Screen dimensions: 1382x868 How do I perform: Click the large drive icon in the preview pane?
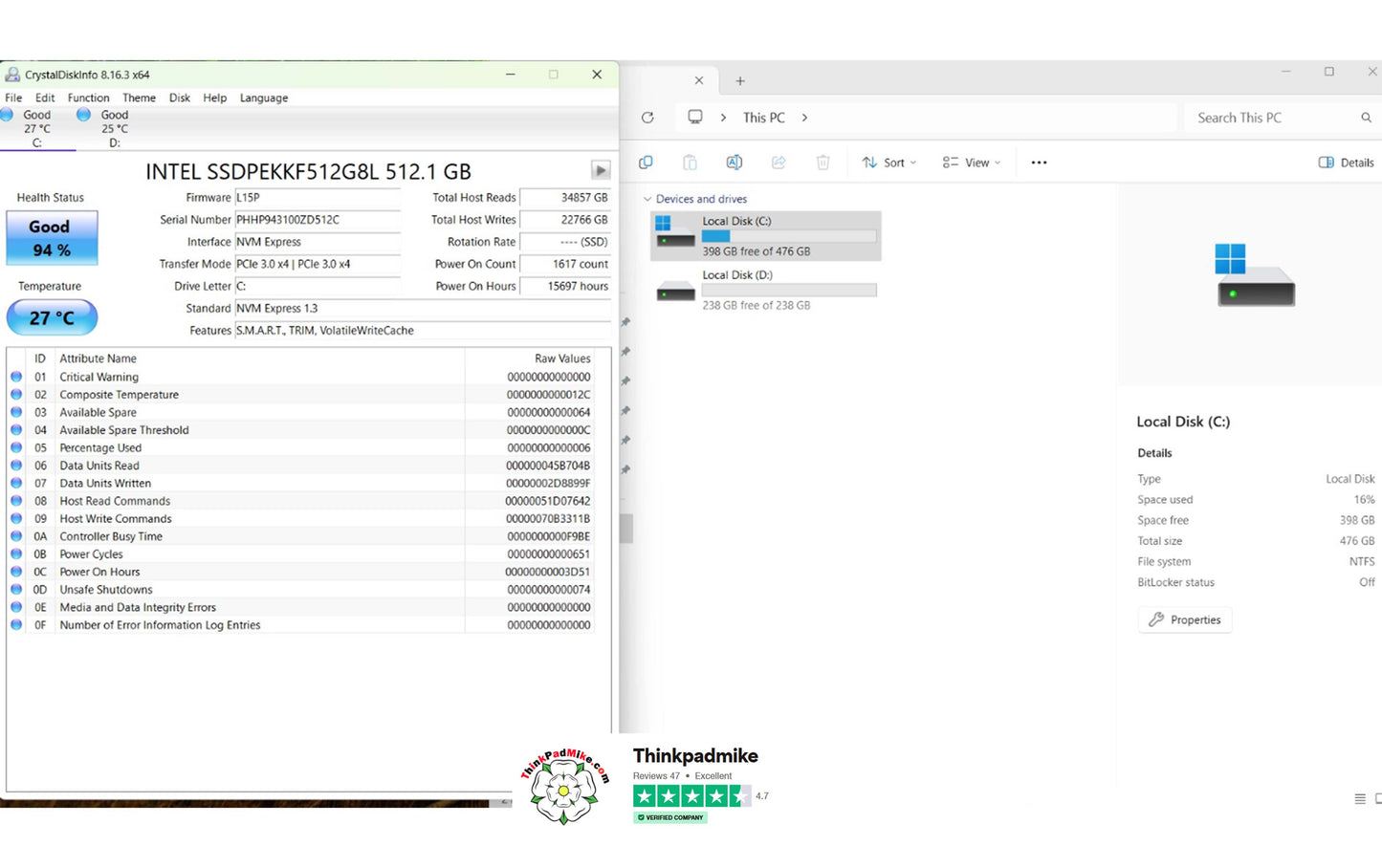pyautogui.click(x=1255, y=274)
